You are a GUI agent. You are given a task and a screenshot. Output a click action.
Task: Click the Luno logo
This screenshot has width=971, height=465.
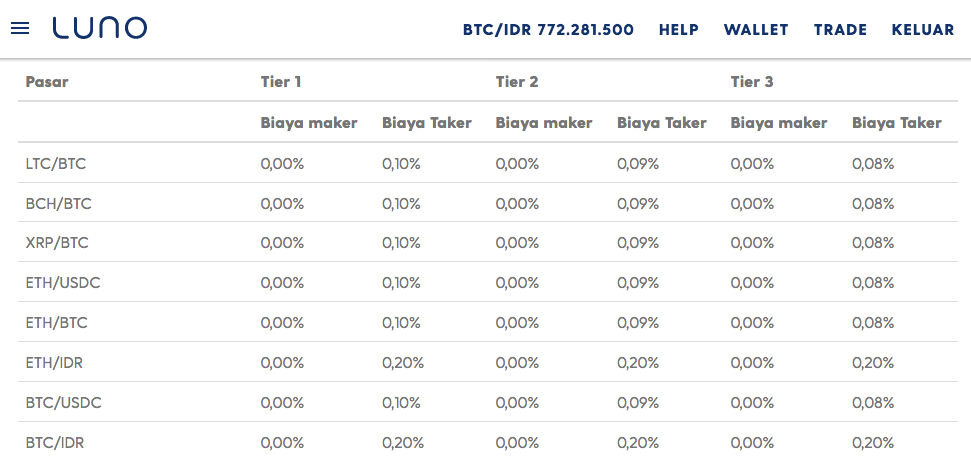click(100, 28)
